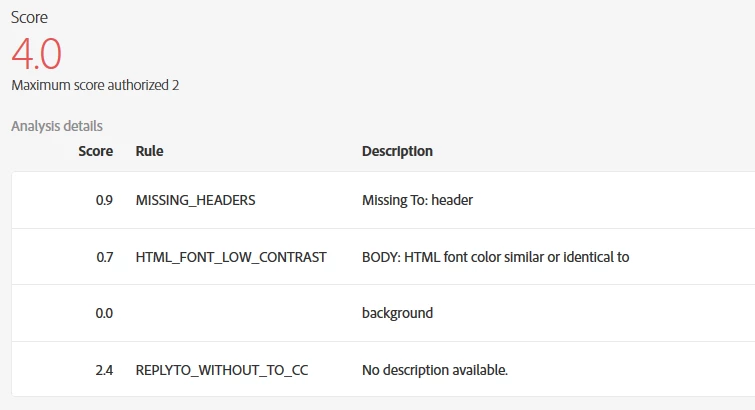
Task: Click the word 'identical' in the contrast description
Action: 586,257
